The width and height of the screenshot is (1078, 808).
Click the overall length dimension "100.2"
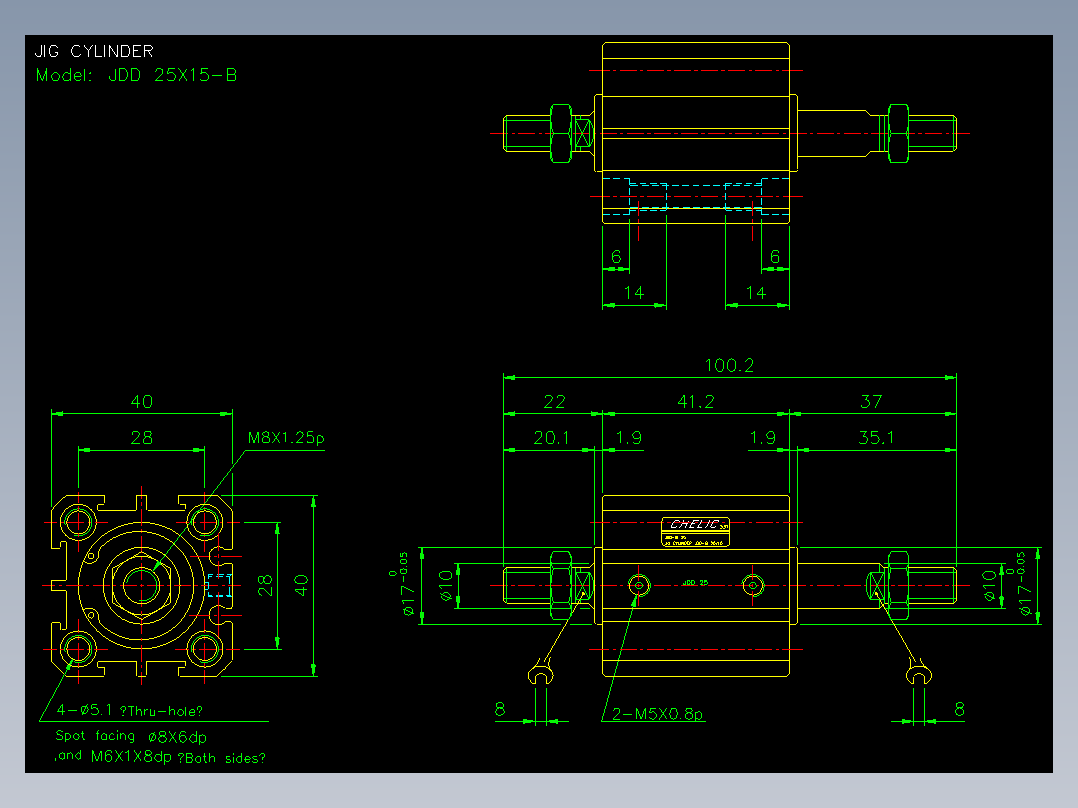[729, 365]
